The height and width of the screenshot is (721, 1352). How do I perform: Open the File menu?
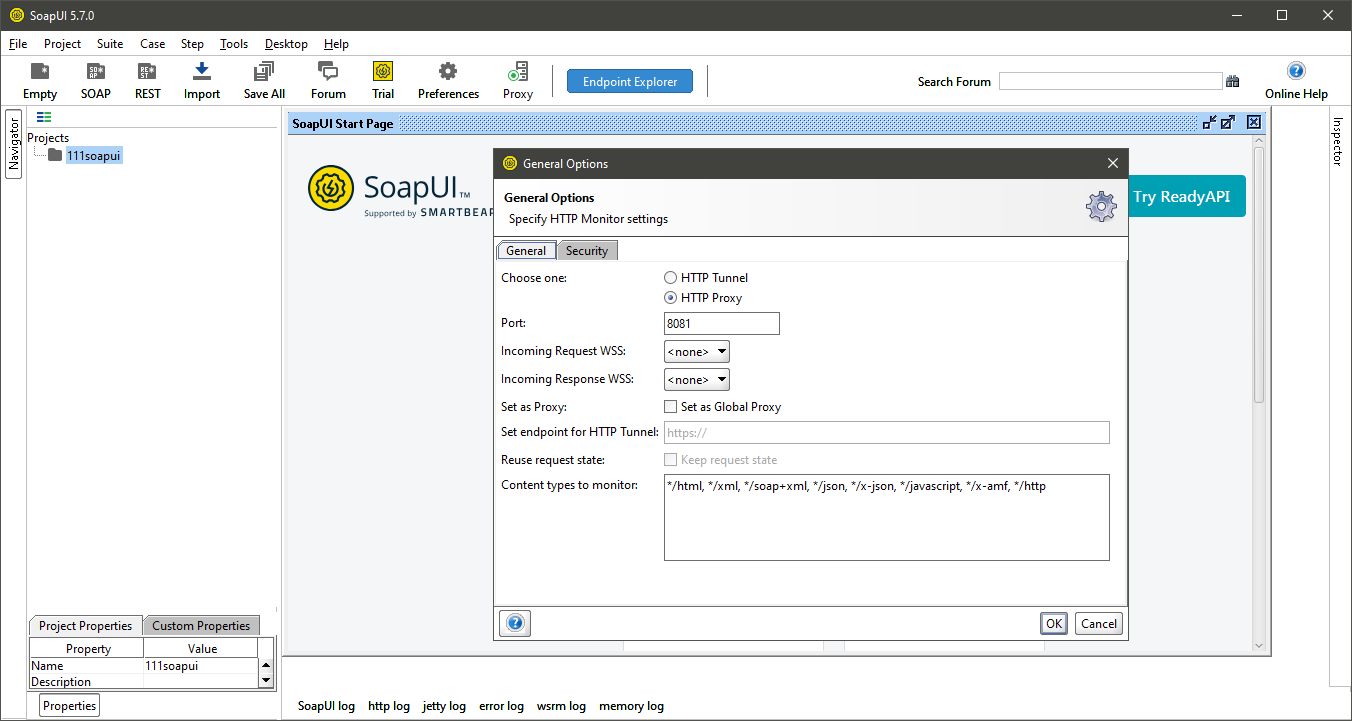18,44
